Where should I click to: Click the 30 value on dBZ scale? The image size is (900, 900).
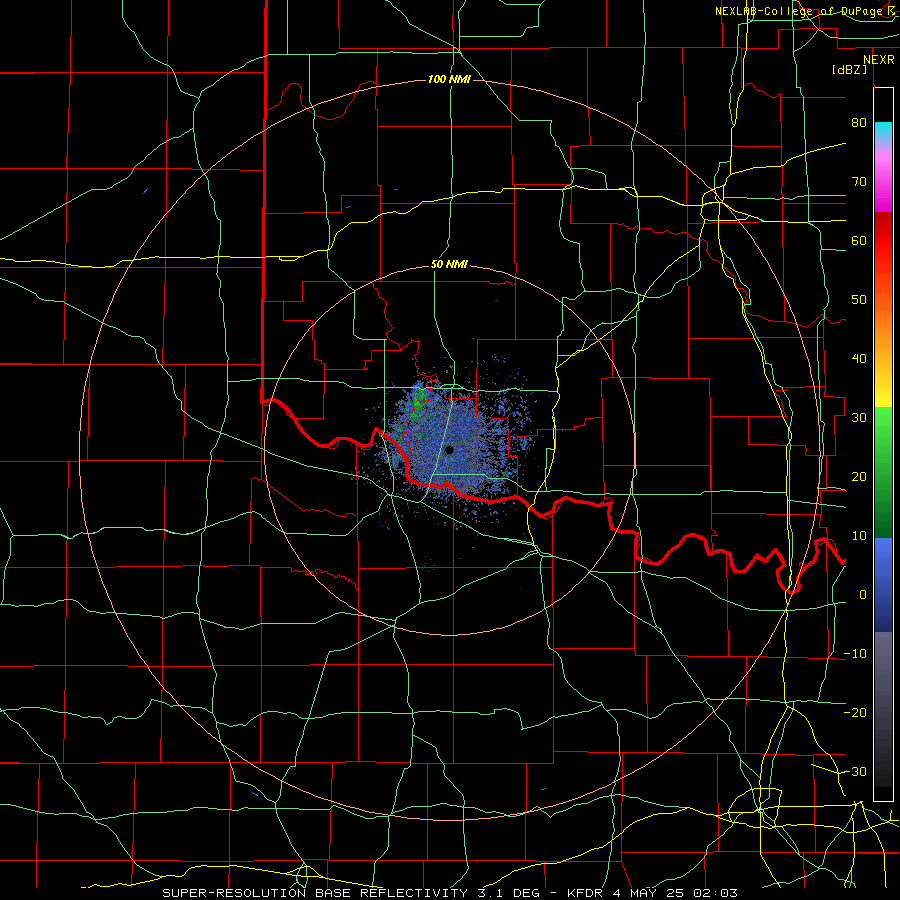coord(859,418)
